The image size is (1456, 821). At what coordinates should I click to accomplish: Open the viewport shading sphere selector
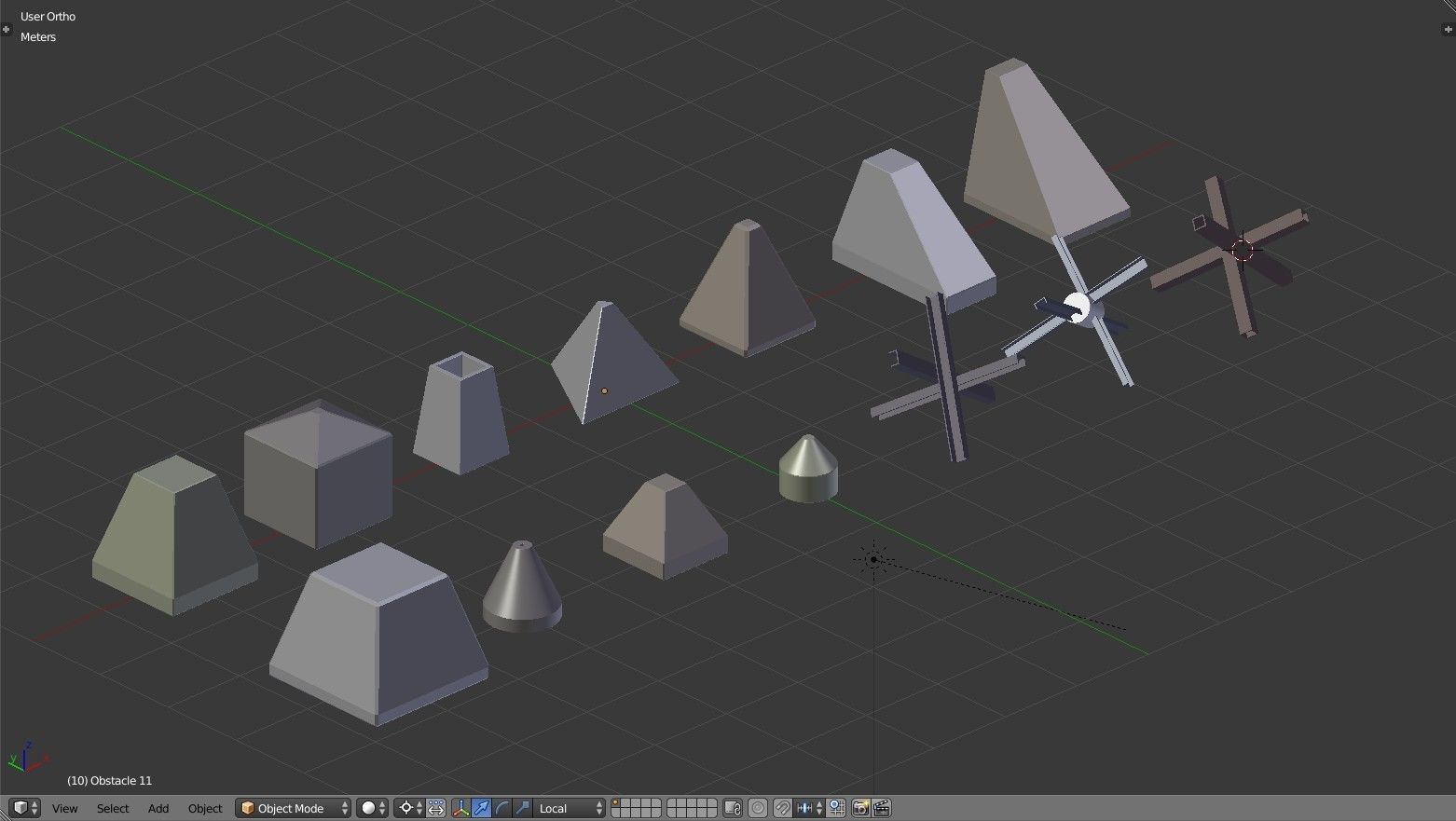372,808
